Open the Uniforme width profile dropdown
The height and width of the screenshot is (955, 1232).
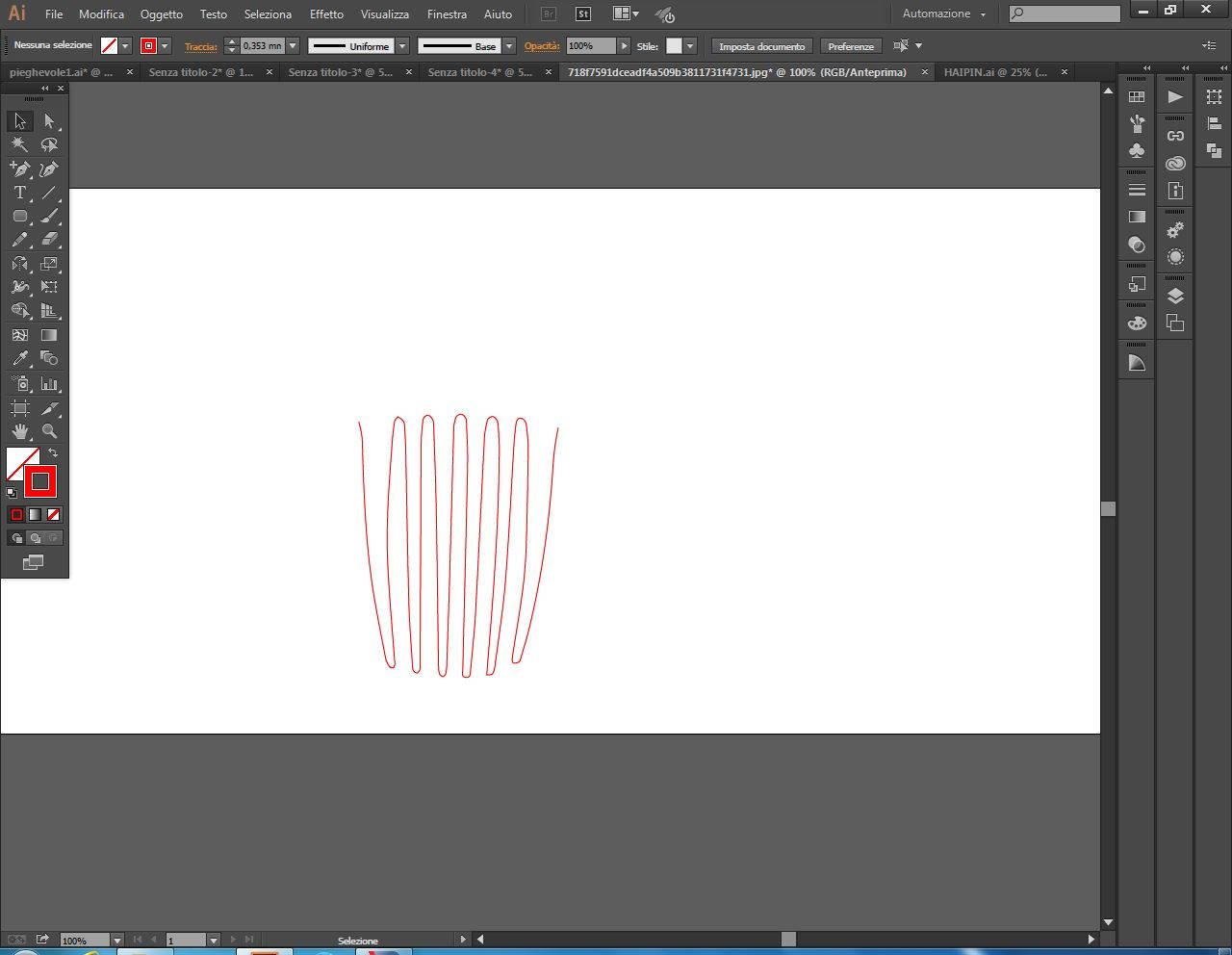click(x=402, y=46)
